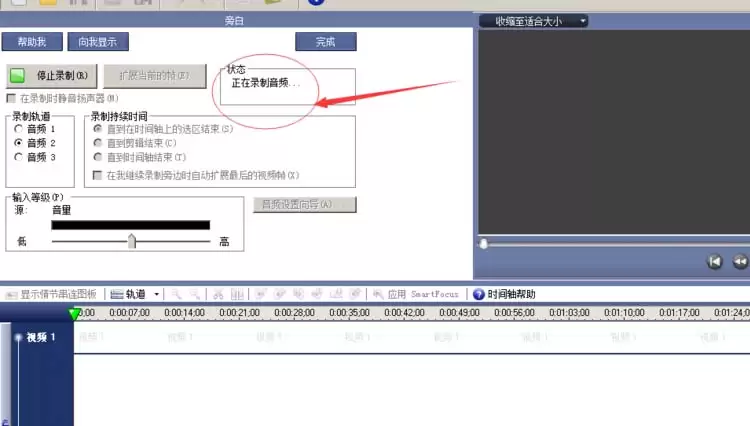Click the dark video preview area
Image resolution: width=750 pixels, height=426 pixels.
614,132
